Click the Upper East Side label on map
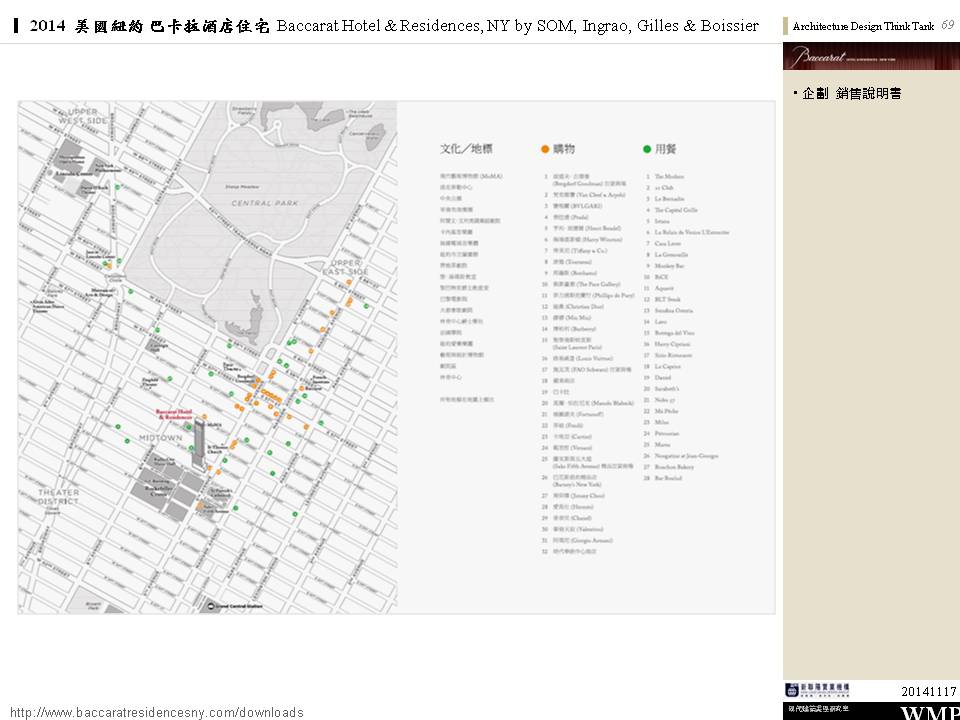The height and width of the screenshot is (720, 960). tap(345, 267)
